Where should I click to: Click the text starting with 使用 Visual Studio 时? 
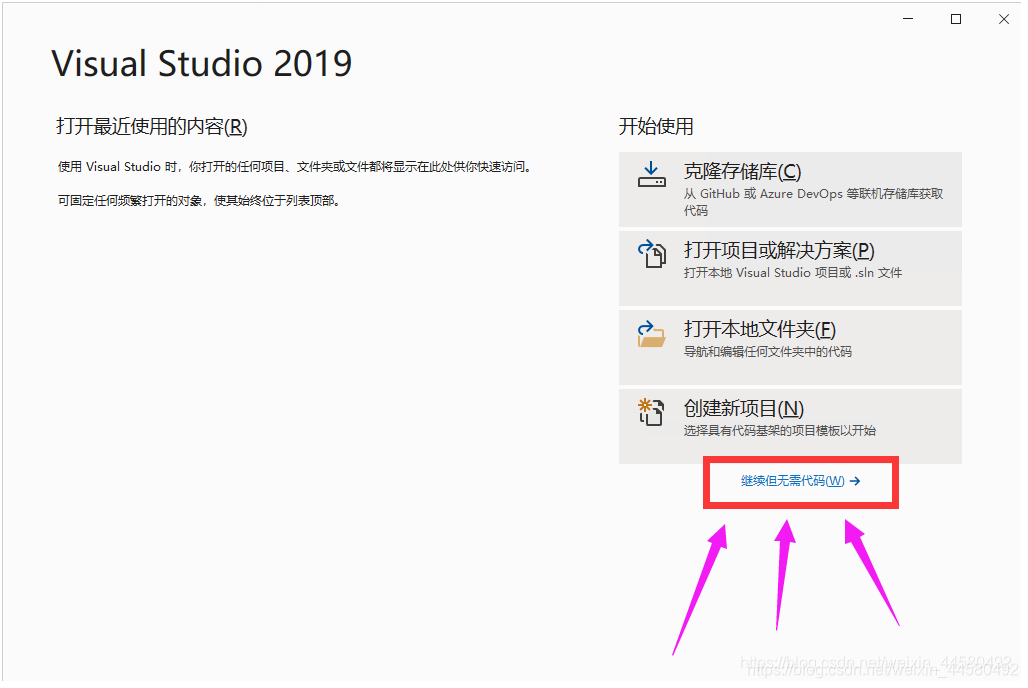coord(296,167)
